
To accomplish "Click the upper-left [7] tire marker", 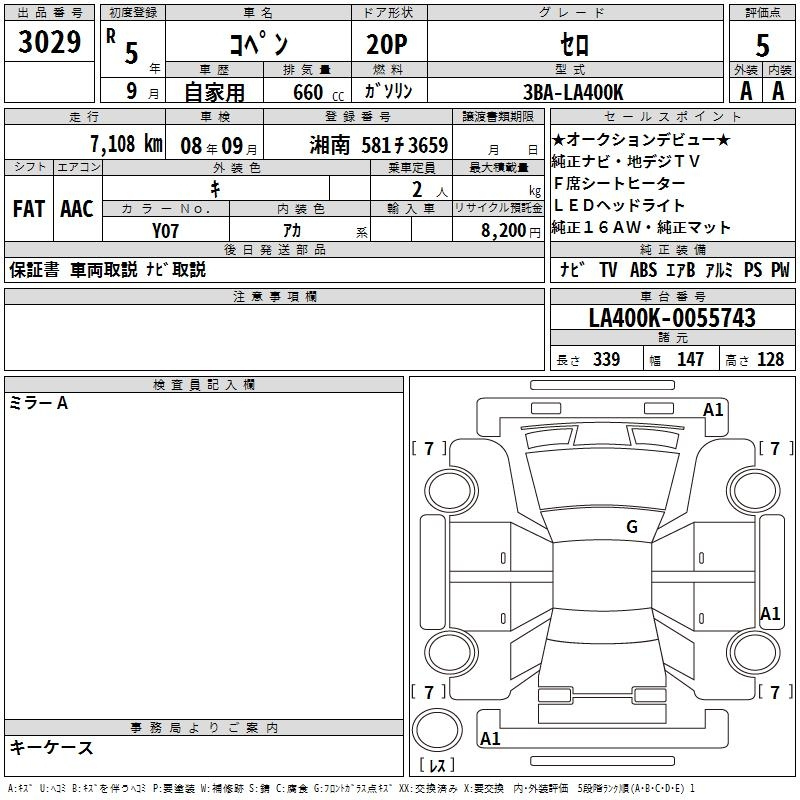I will (x=429, y=449).
